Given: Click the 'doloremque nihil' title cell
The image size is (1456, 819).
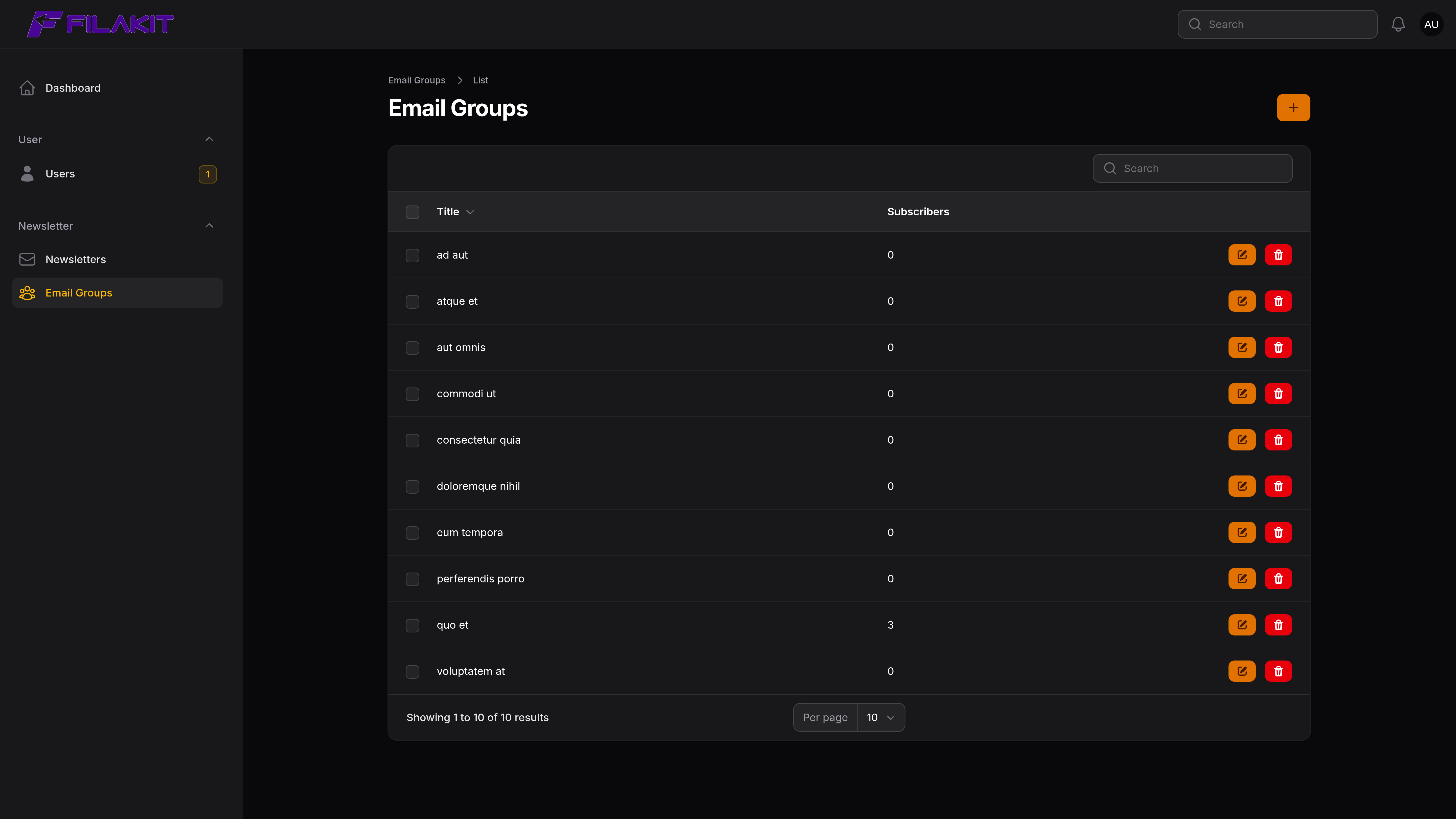Looking at the screenshot, I should coord(478,486).
